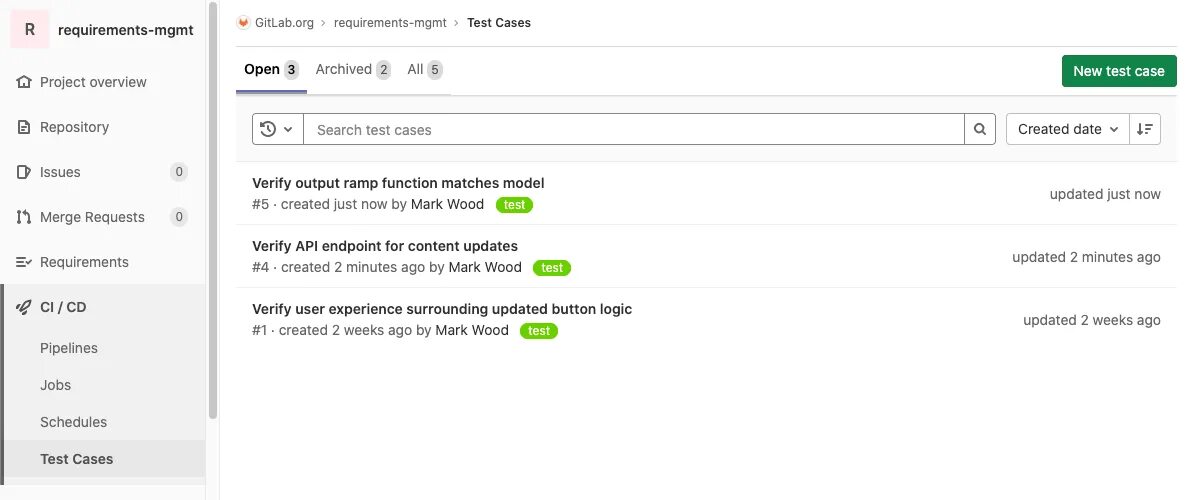The width and height of the screenshot is (1190, 500).
Task: Click the search magnifier button
Action: (980, 129)
